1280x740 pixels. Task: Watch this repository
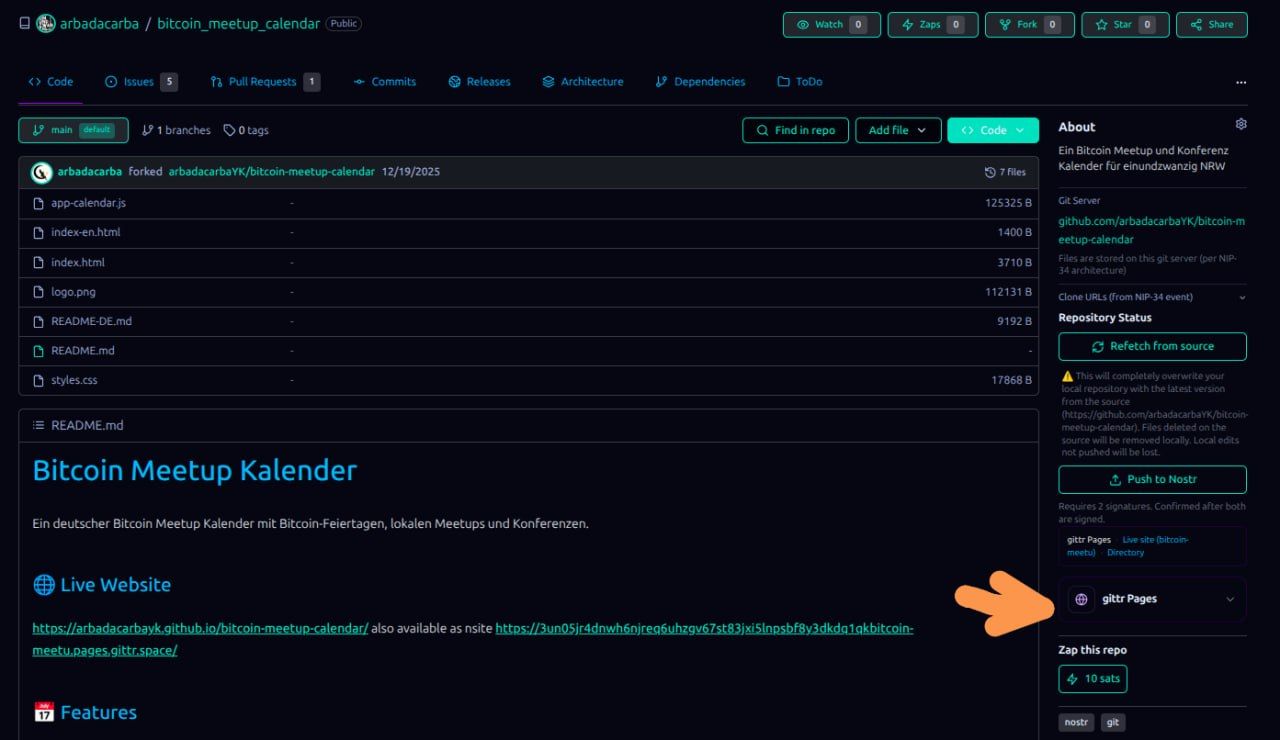(x=832, y=25)
